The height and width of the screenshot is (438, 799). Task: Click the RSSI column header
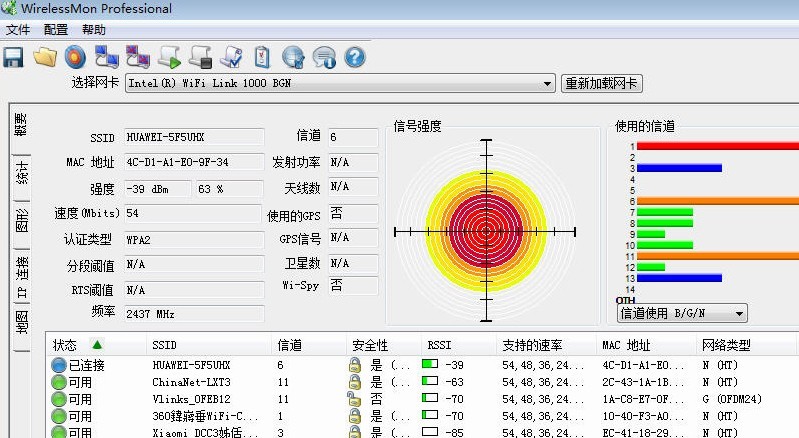[459, 345]
